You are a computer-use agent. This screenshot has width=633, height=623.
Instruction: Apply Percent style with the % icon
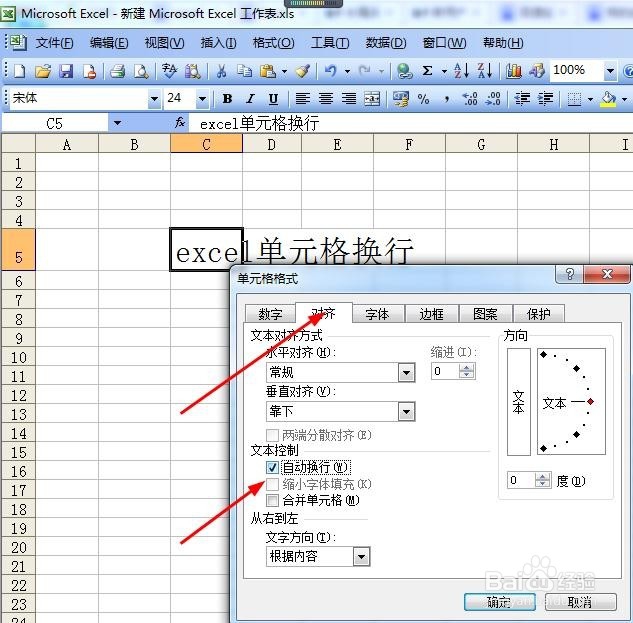click(x=423, y=99)
